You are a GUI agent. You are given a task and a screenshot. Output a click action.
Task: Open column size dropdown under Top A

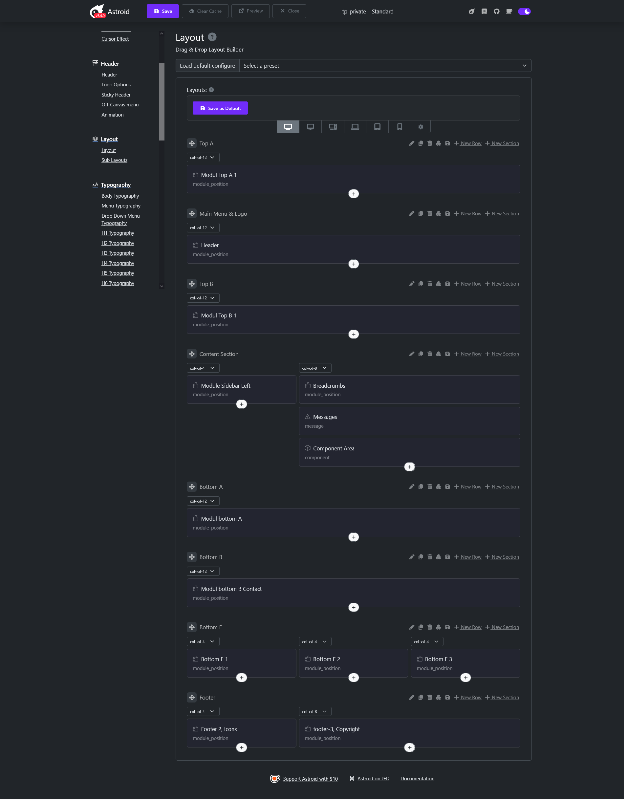pos(201,157)
